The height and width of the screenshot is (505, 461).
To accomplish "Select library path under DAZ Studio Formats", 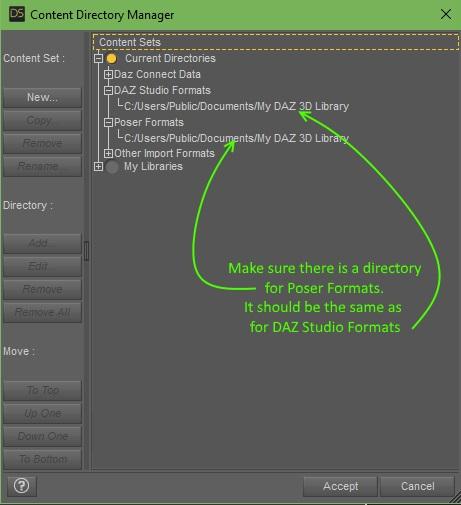I will (x=236, y=106).
